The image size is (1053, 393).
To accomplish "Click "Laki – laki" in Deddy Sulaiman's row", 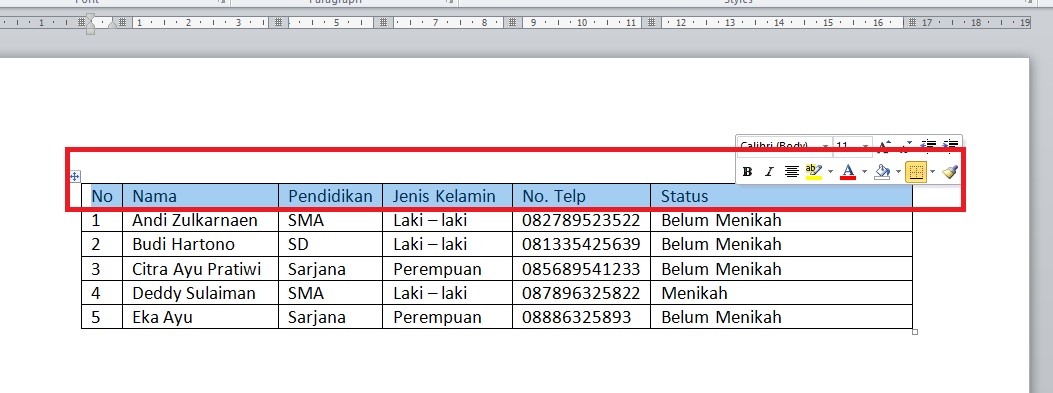I will [430, 293].
